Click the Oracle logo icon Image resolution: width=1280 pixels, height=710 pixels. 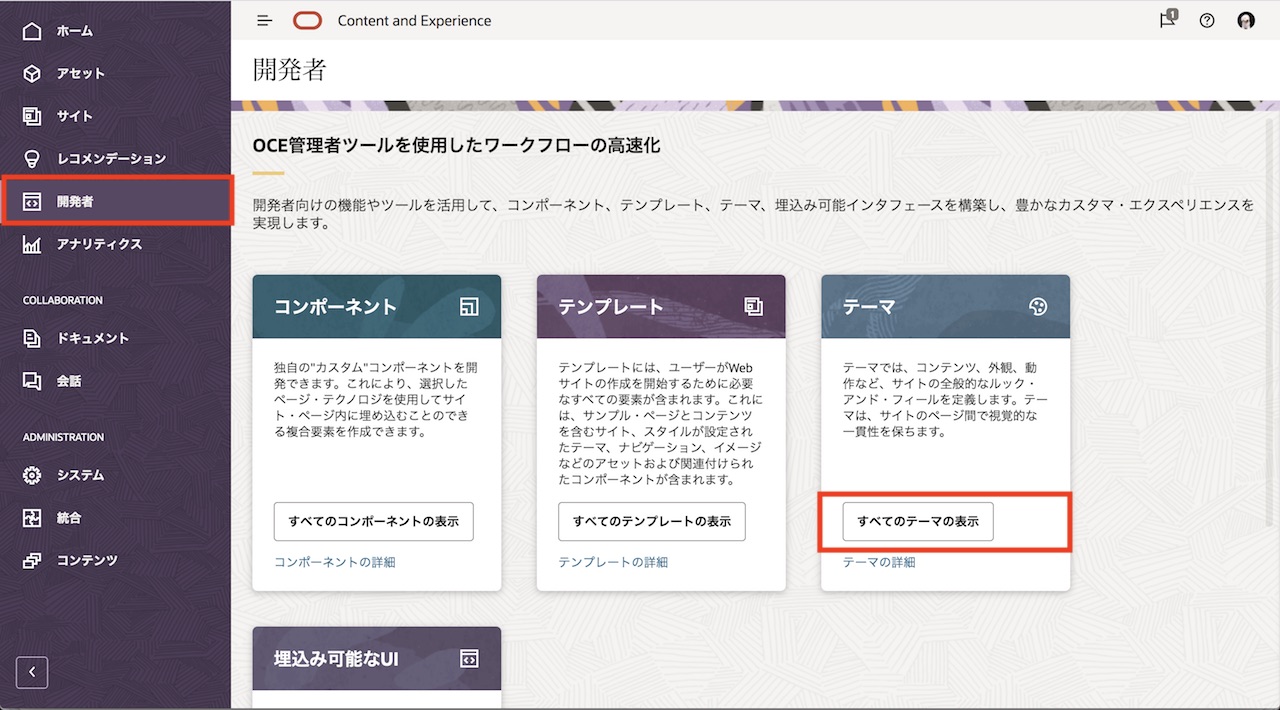point(308,20)
